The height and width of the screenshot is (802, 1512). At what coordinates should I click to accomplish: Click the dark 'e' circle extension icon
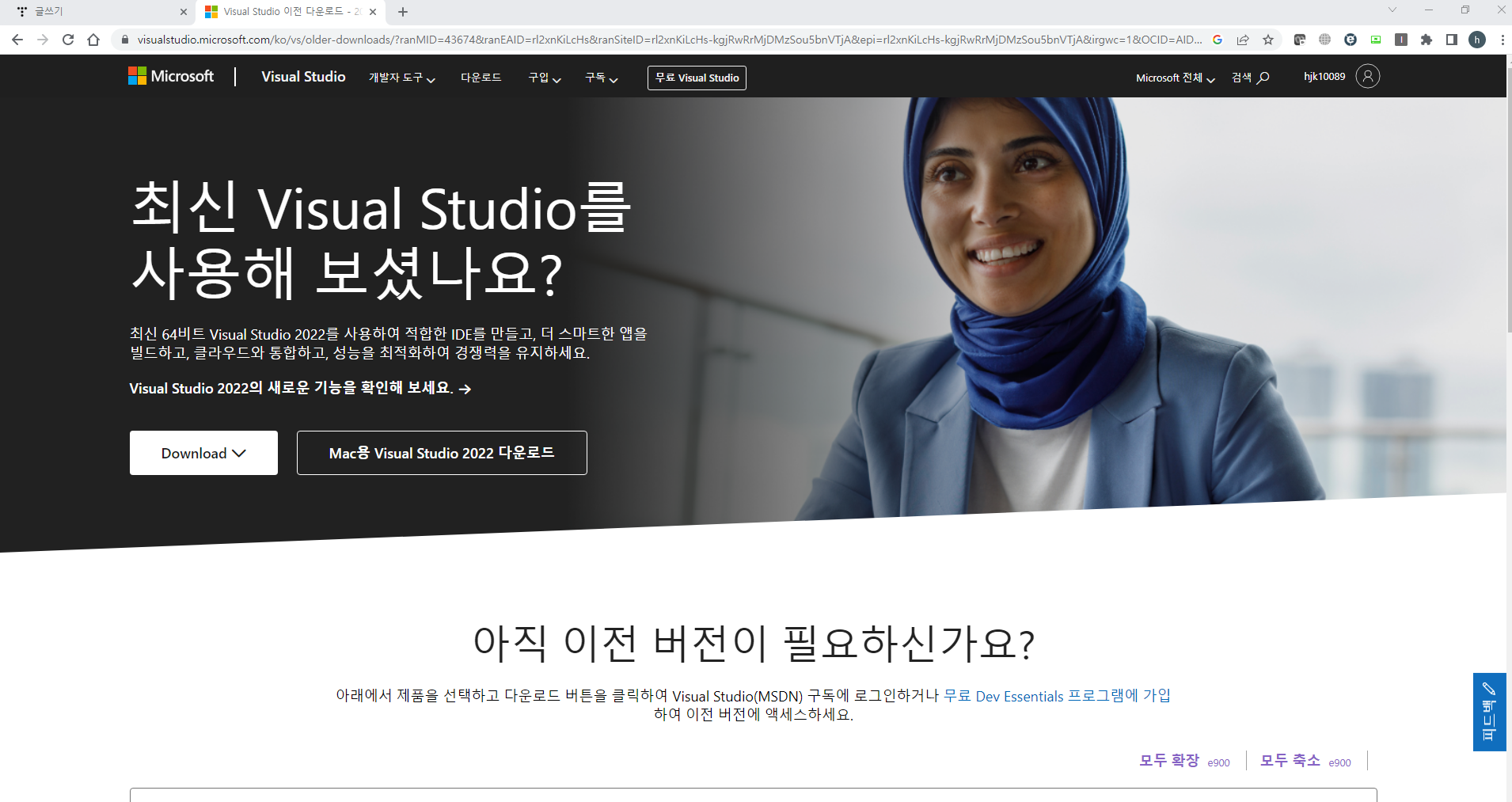click(1351, 40)
